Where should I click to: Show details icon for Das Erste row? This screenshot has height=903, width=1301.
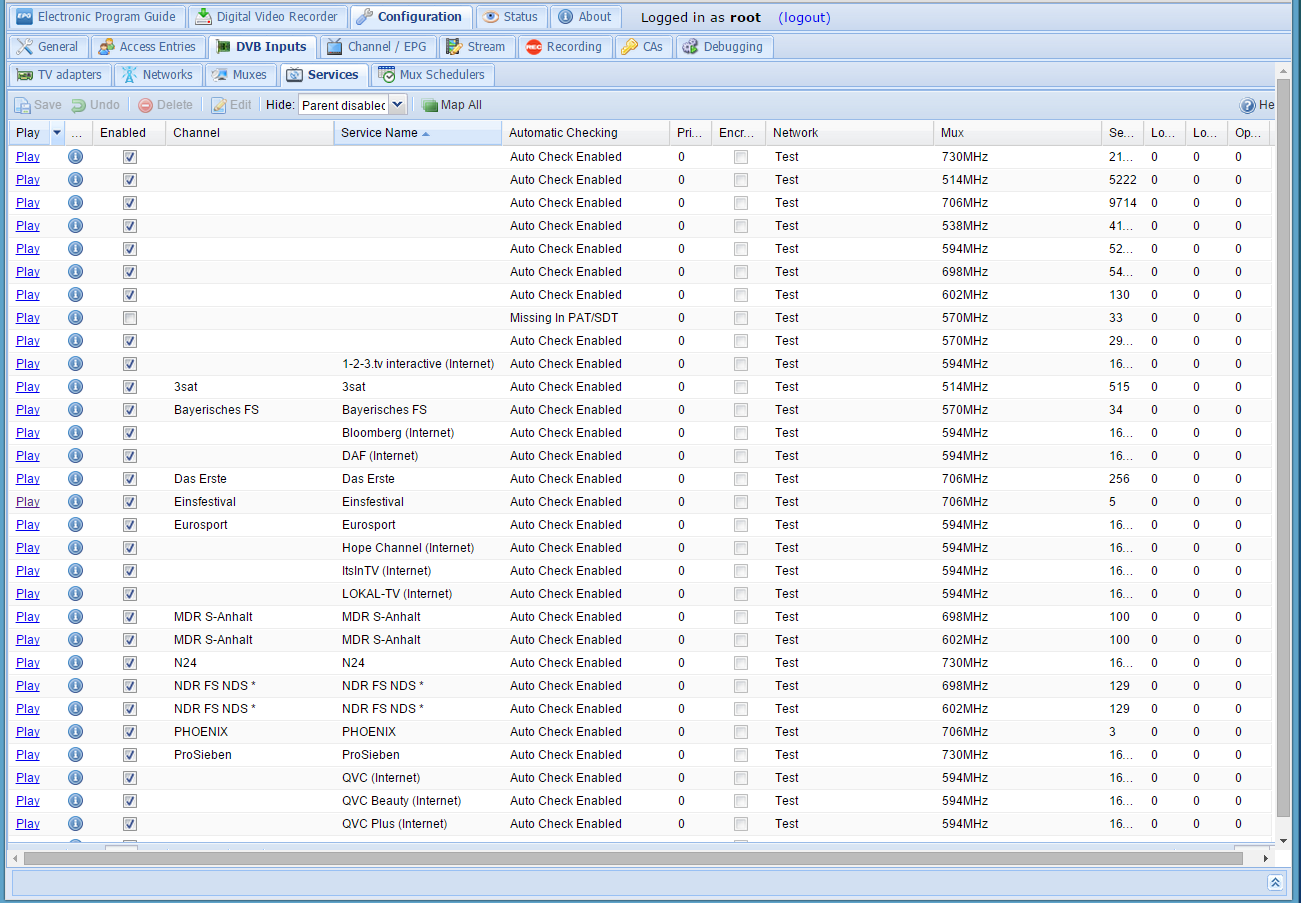click(75, 479)
